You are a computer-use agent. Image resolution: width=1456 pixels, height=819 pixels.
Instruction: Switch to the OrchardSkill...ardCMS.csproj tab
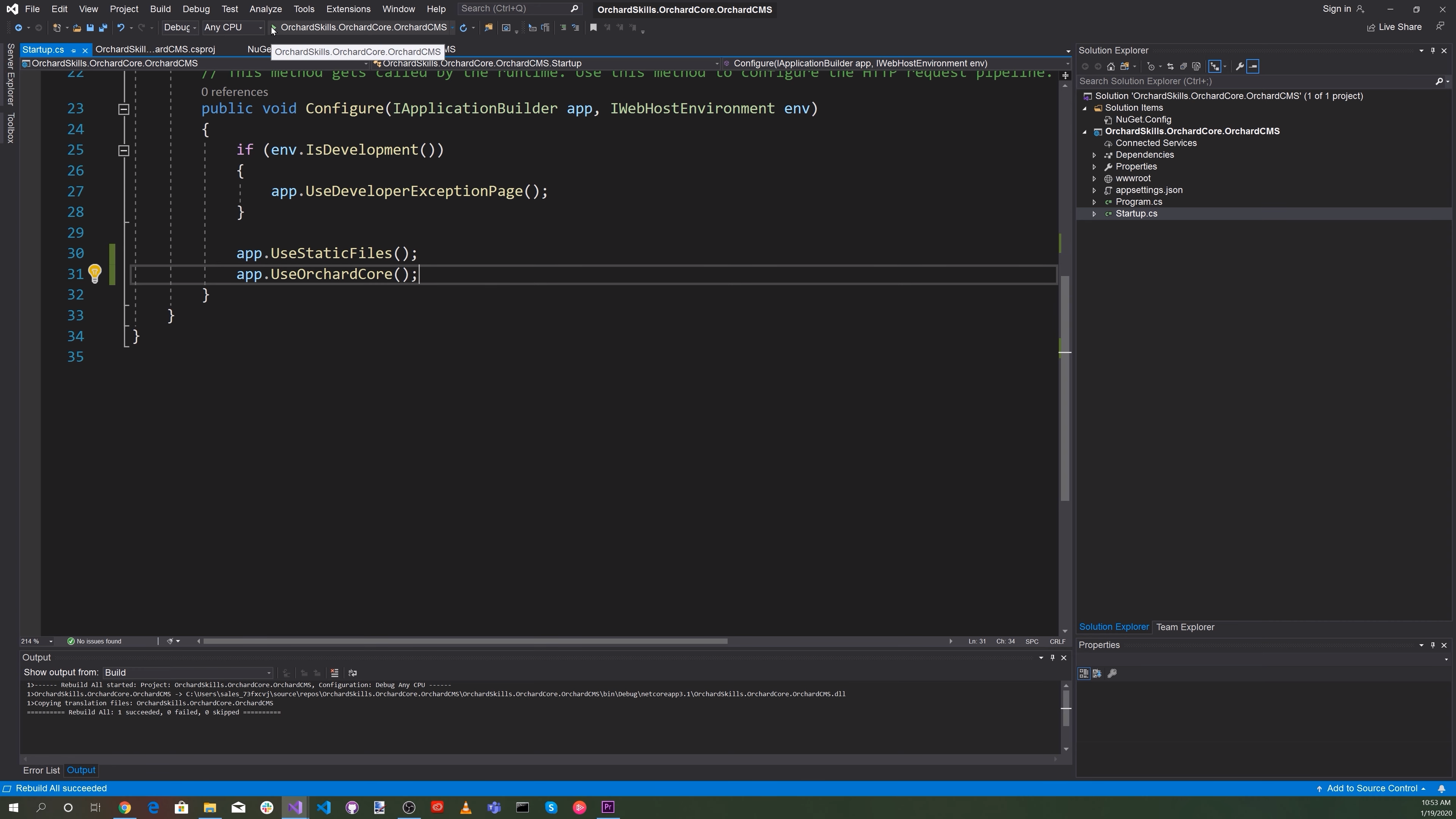(155, 50)
